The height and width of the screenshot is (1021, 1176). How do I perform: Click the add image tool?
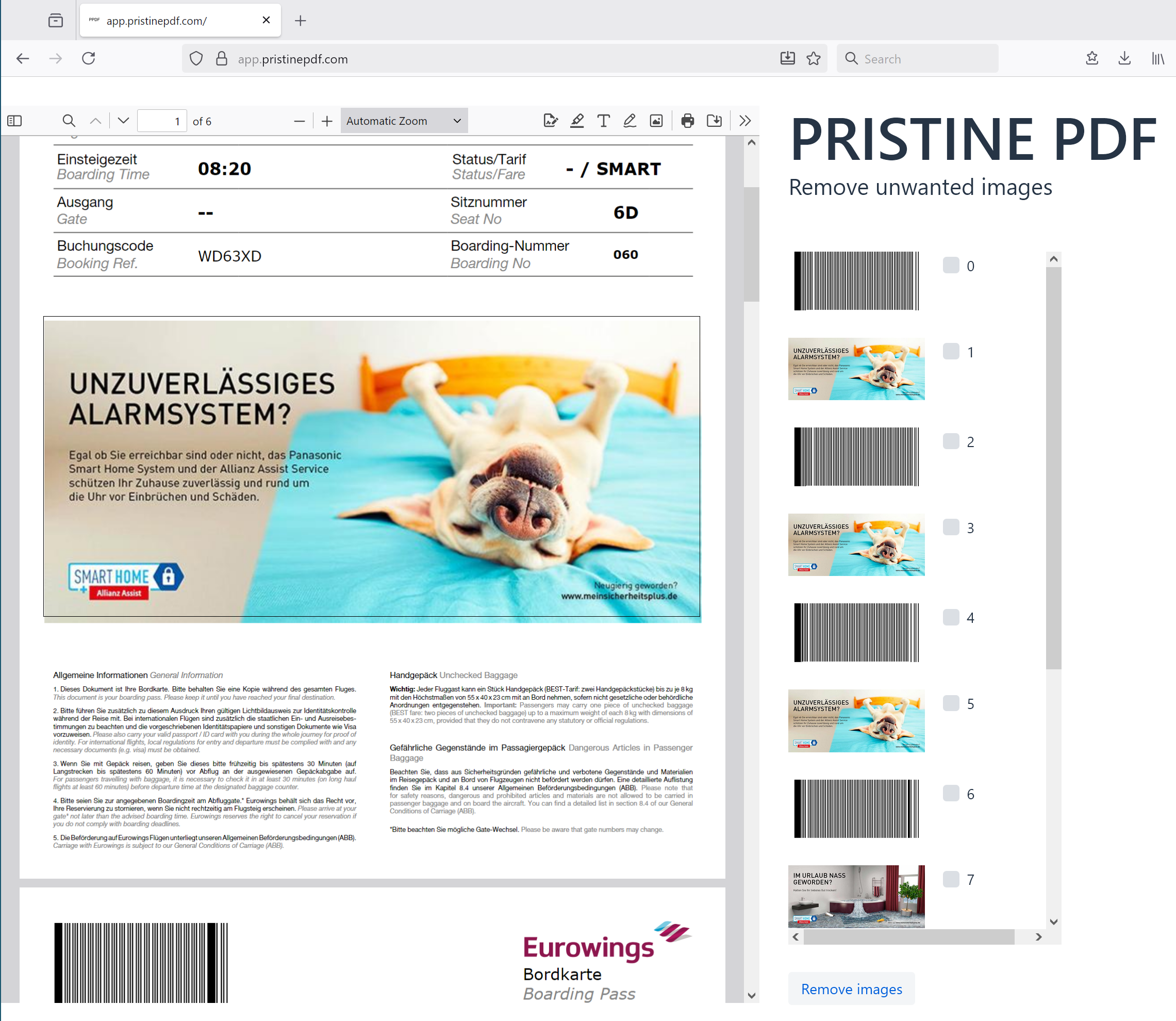656,121
